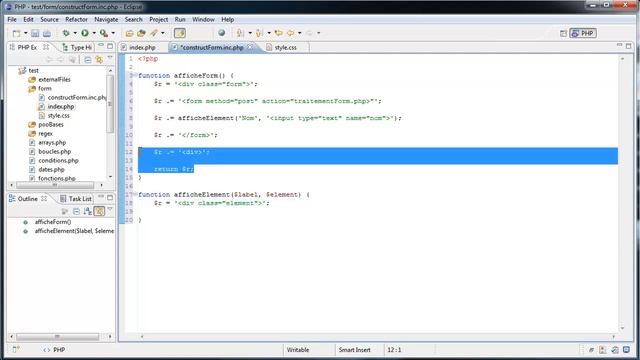The height and width of the screenshot is (360, 640).
Task: Open the Back history dropdown arrow
Action: coord(300,33)
